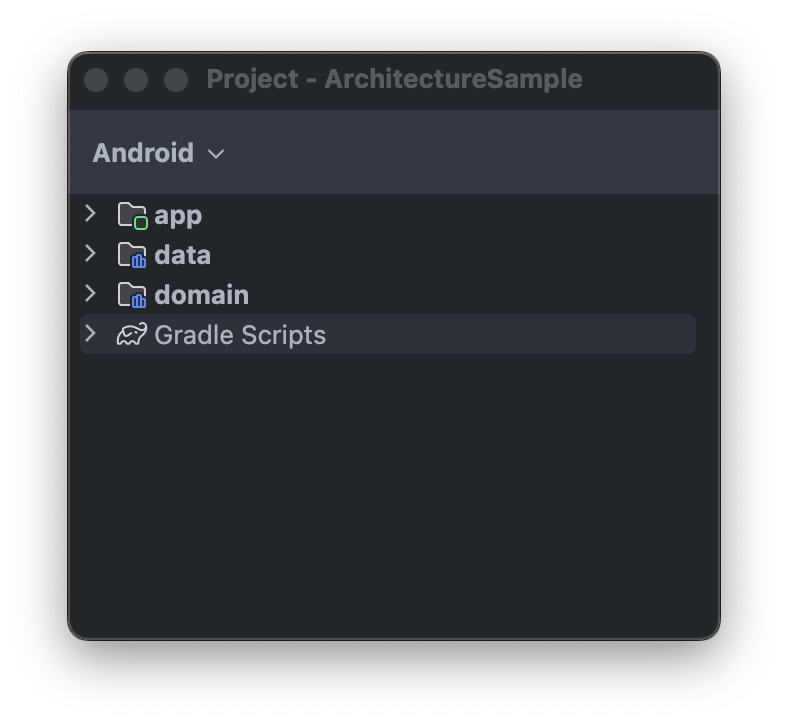Click the Project - ArchitectureSample title text
The width and height of the screenshot is (788, 724).
pos(395,79)
